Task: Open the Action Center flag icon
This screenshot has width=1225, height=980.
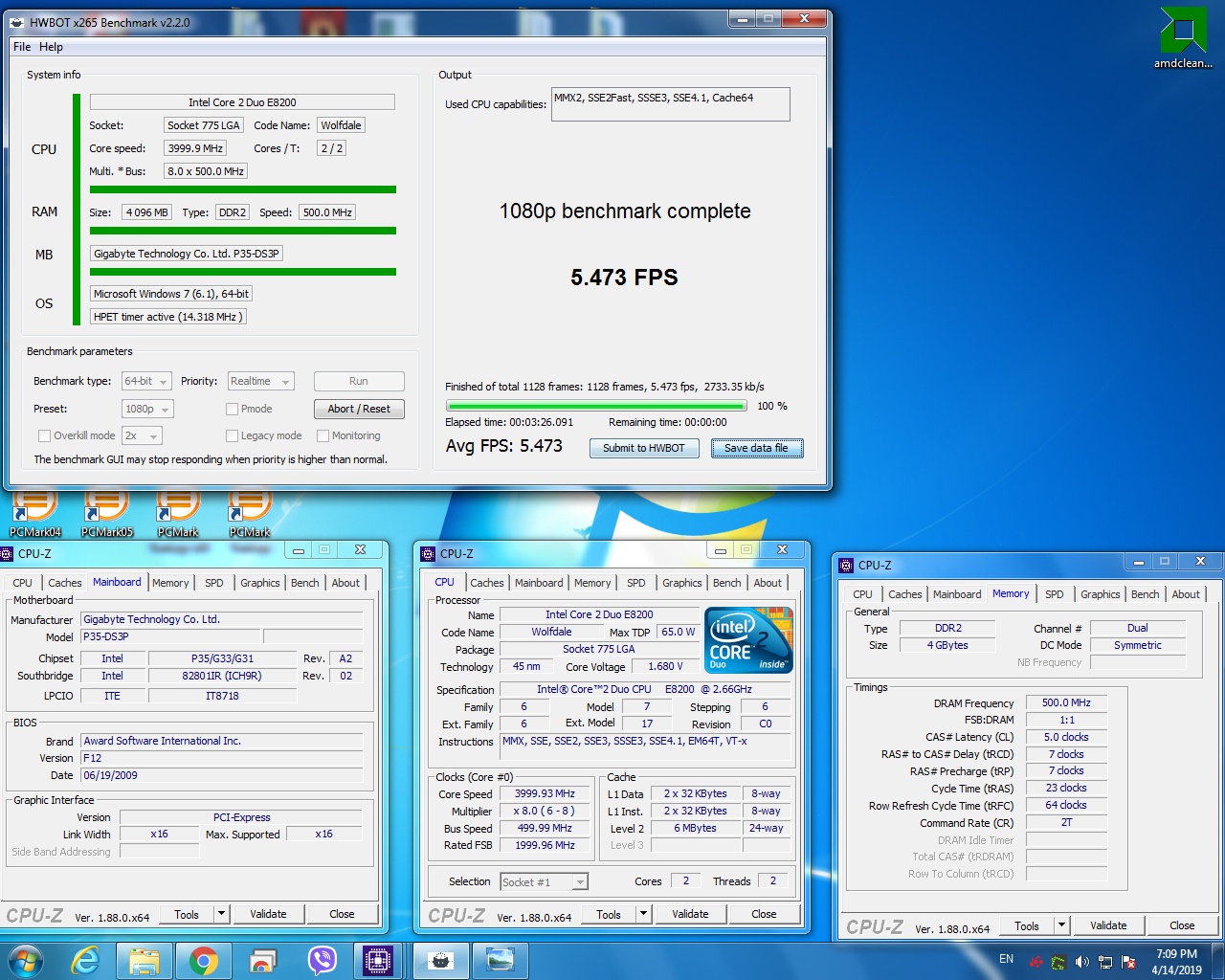Action: click(x=1129, y=962)
